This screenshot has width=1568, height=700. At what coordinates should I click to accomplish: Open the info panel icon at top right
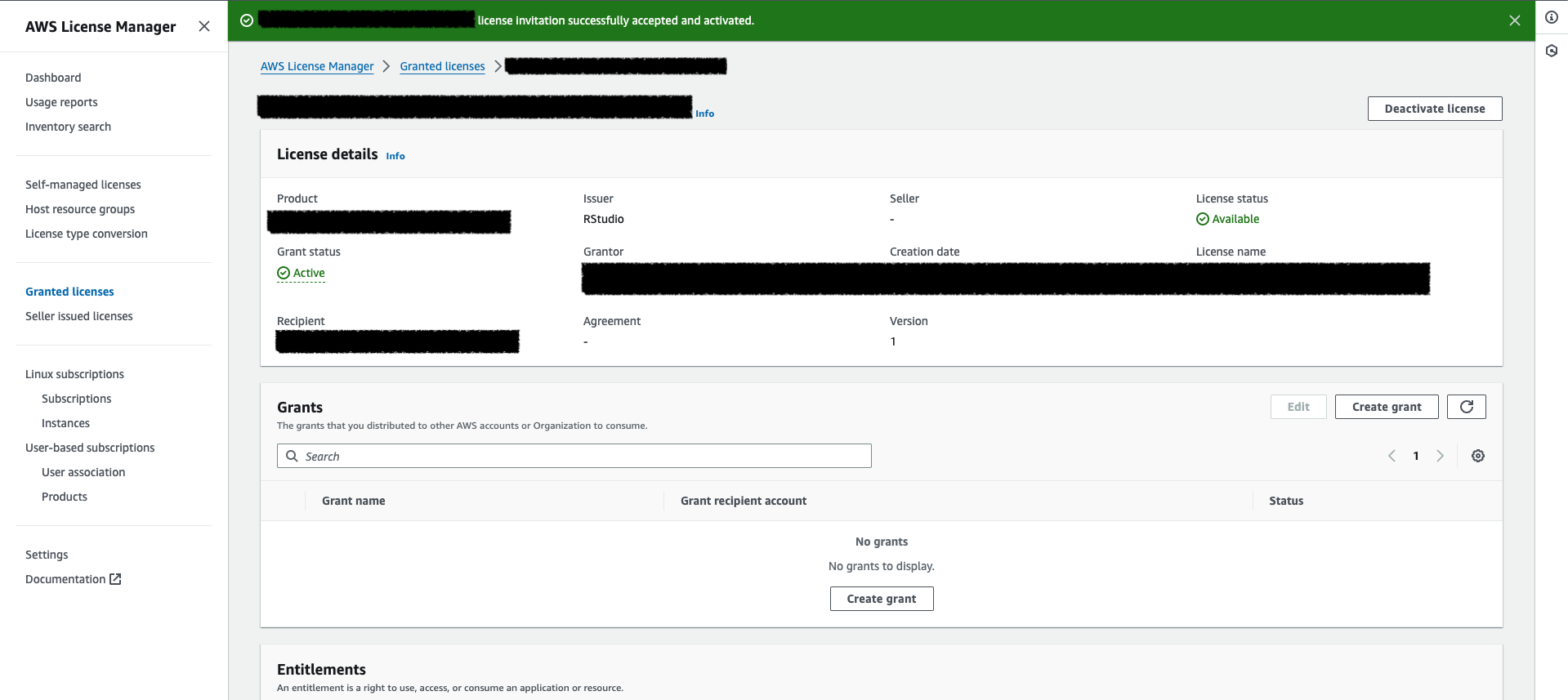(x=1552, y=17)
